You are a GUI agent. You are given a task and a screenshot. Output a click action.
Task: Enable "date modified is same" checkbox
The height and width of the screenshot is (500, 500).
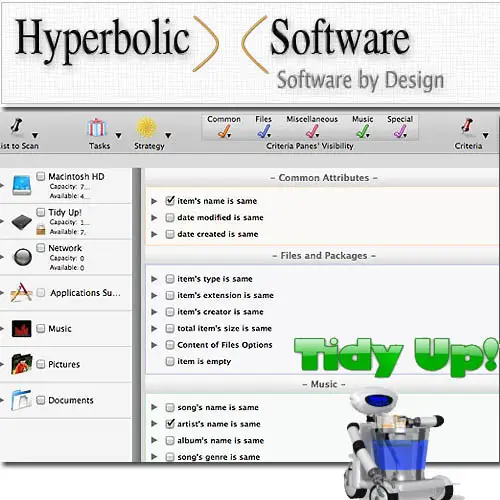click(170, 218)
